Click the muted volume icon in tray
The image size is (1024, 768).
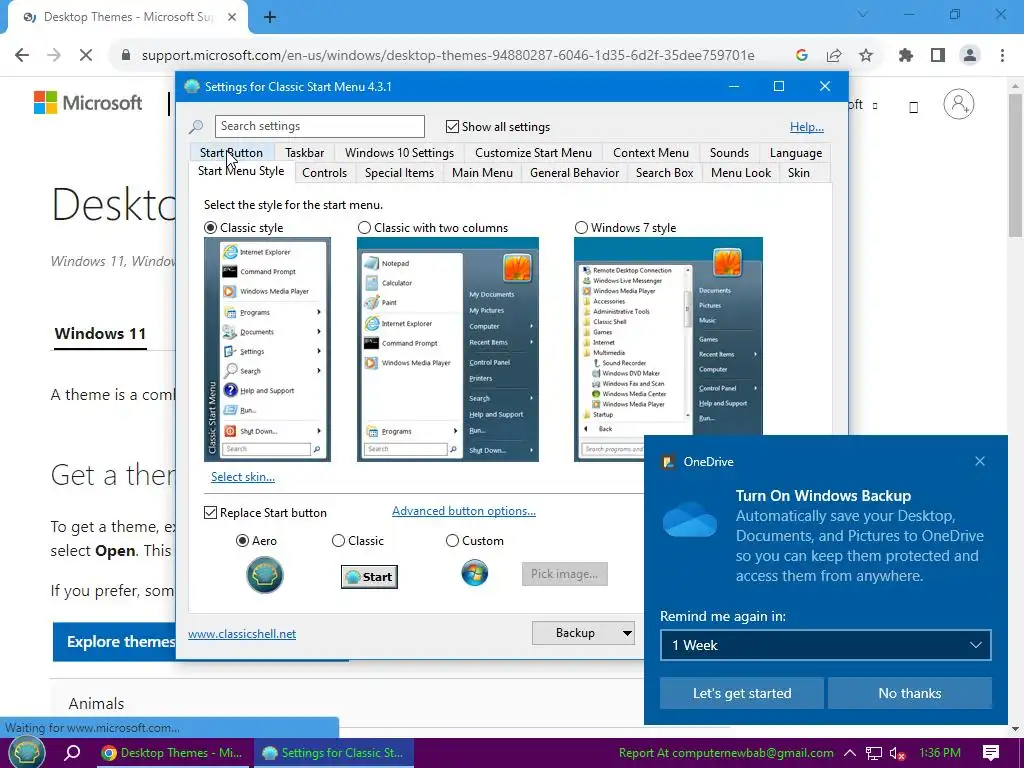897,753
